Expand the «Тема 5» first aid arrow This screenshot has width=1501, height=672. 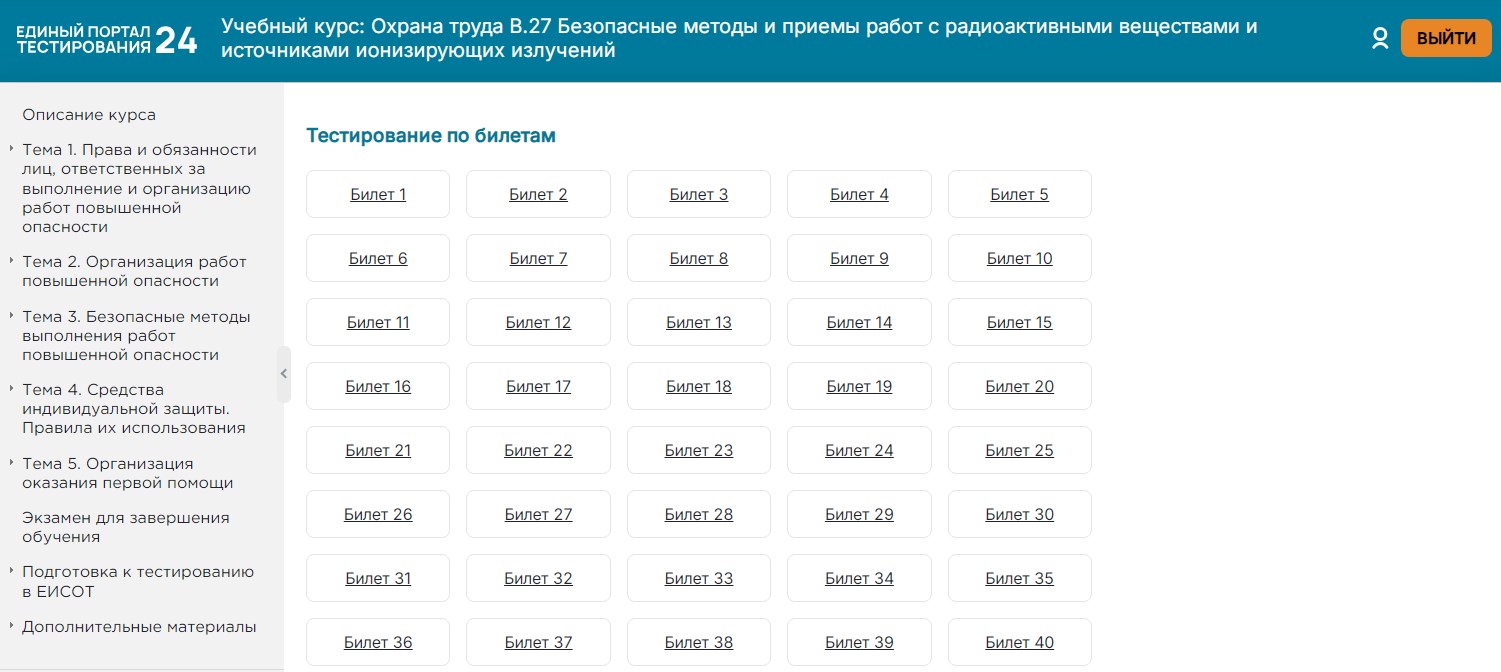[11, 463]
